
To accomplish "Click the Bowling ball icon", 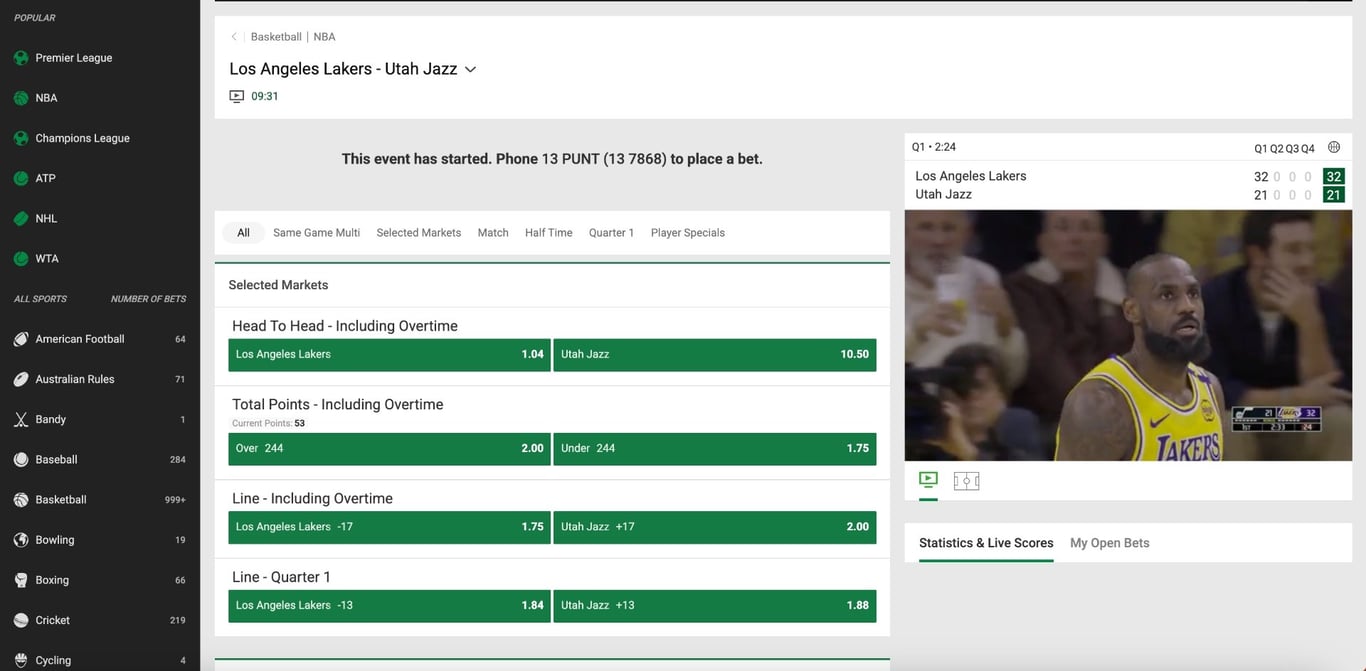I will [20, 539].
